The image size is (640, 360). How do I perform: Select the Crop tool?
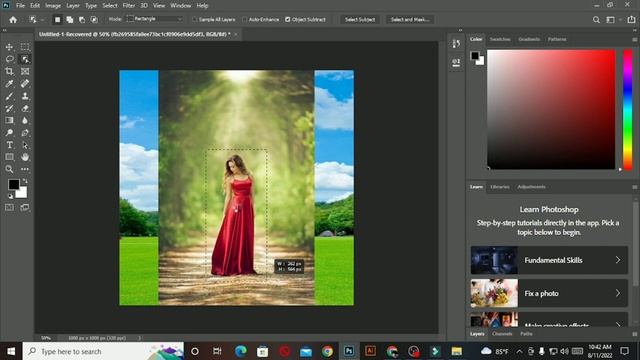tap(9, 71)
